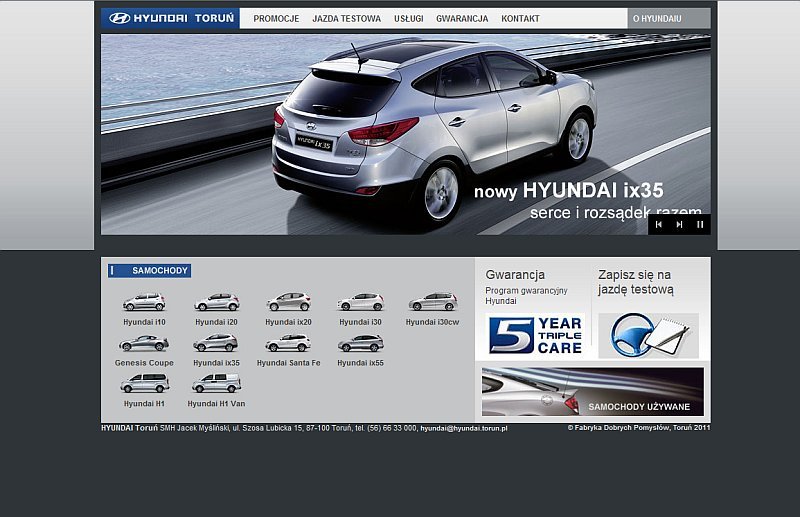Pause the banner slideshow
The height and width of the screenshot is (517, 800).
700,225
